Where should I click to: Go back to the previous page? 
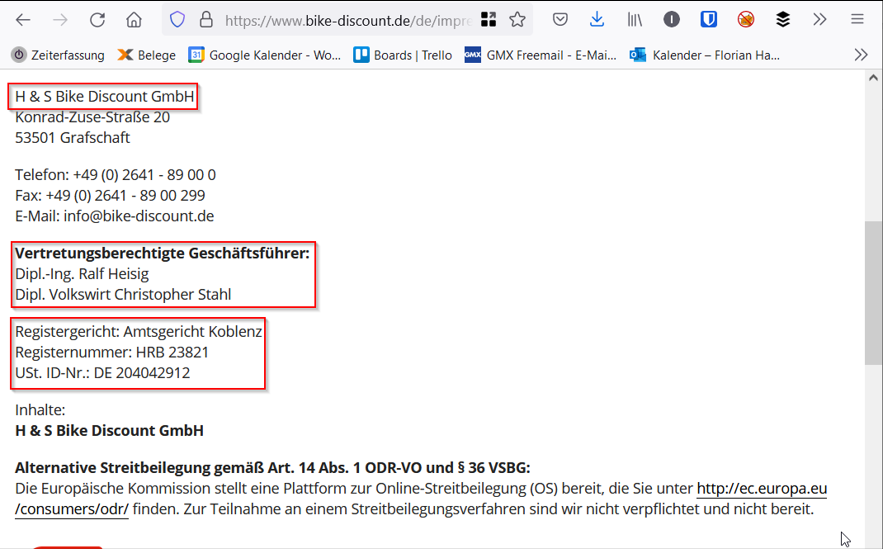click(x=23, y=20)
